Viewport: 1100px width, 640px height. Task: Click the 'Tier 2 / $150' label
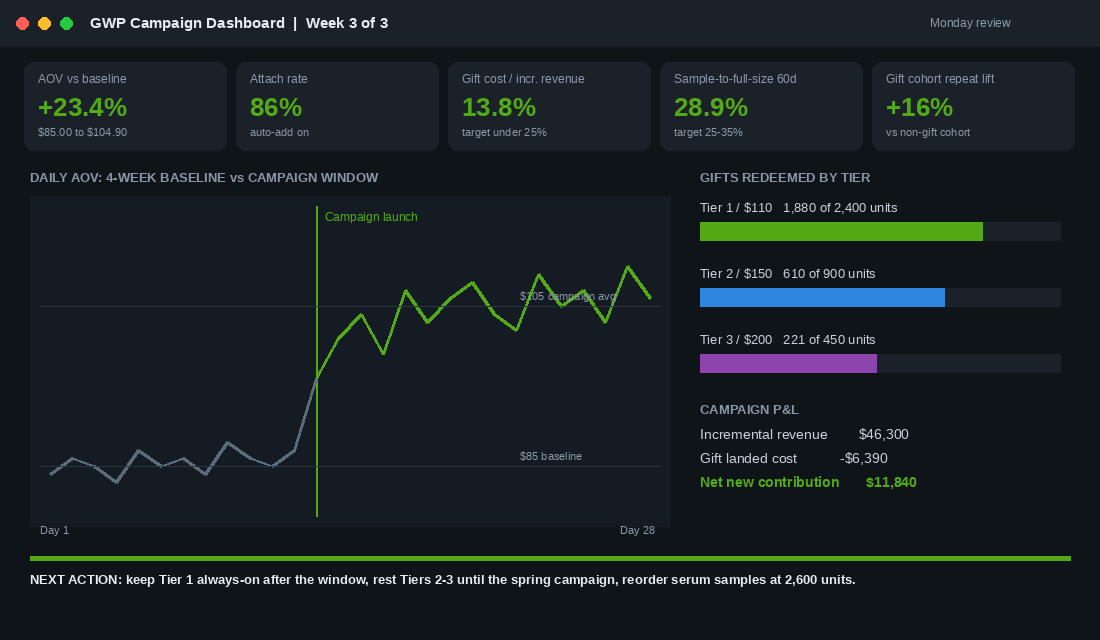coord(736,274)
